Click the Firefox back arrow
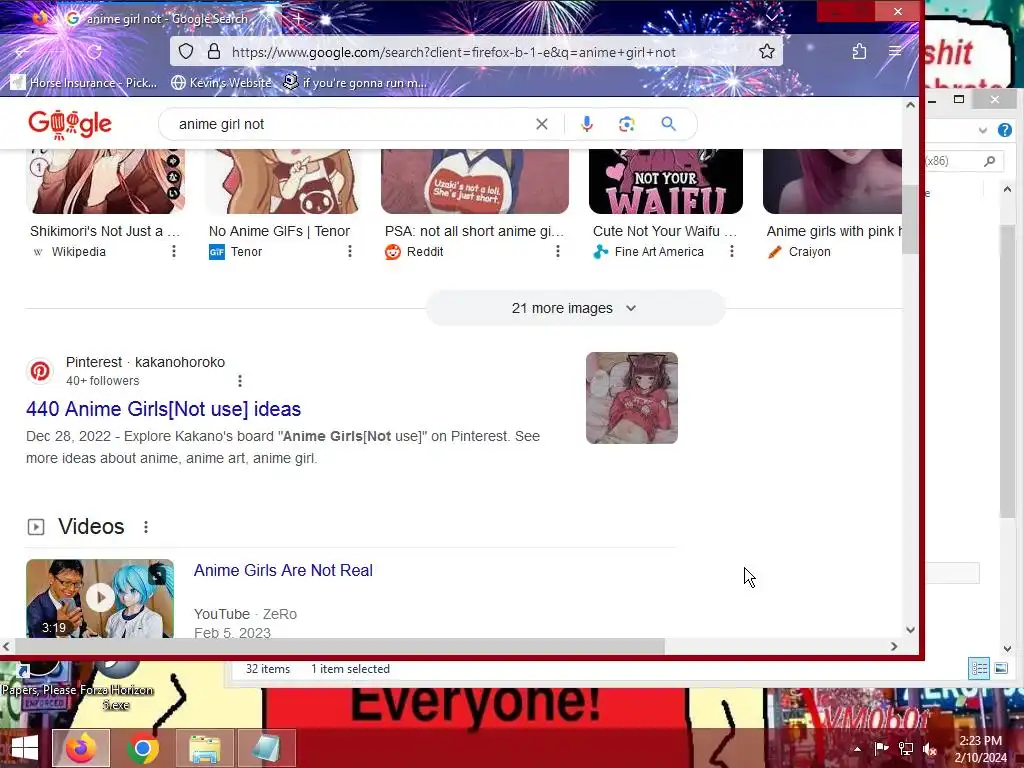 (22, 52)
